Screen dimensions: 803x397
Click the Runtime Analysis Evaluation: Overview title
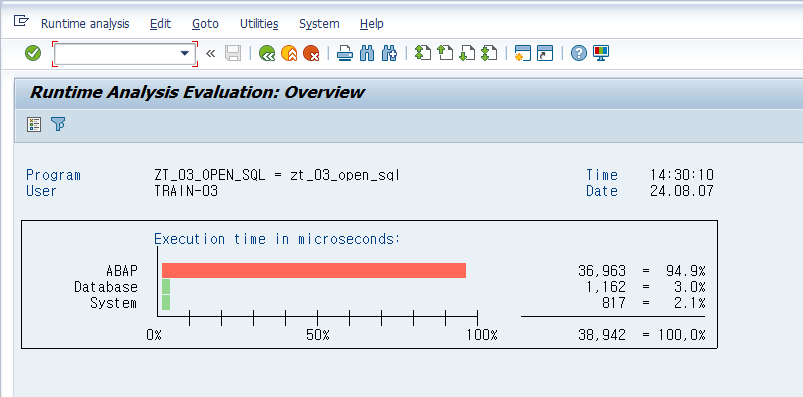coord(197,92)
